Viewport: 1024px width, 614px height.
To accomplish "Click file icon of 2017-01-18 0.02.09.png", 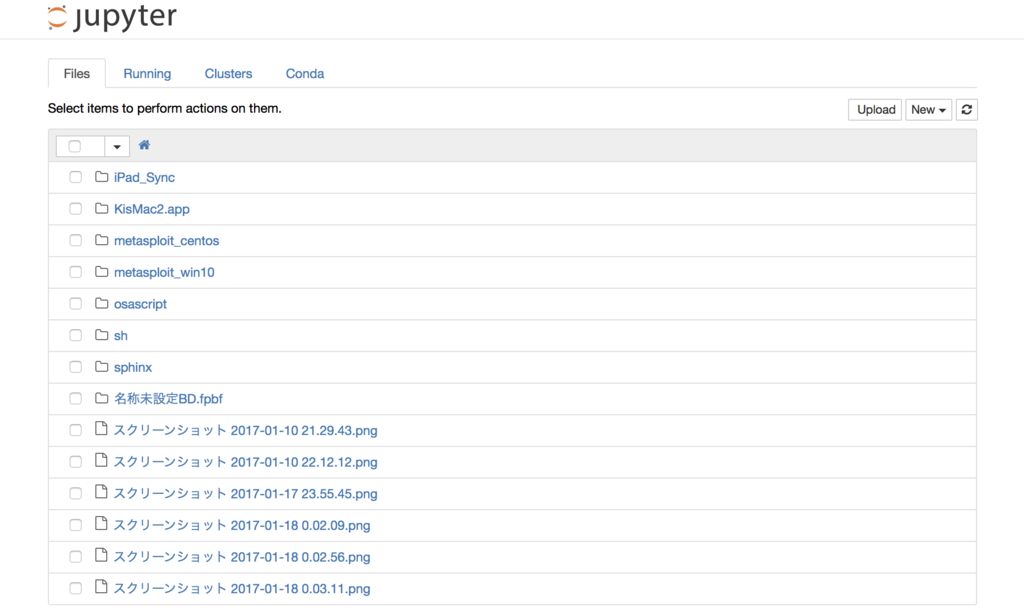I will pyautogui.click(x=101, y=523).
